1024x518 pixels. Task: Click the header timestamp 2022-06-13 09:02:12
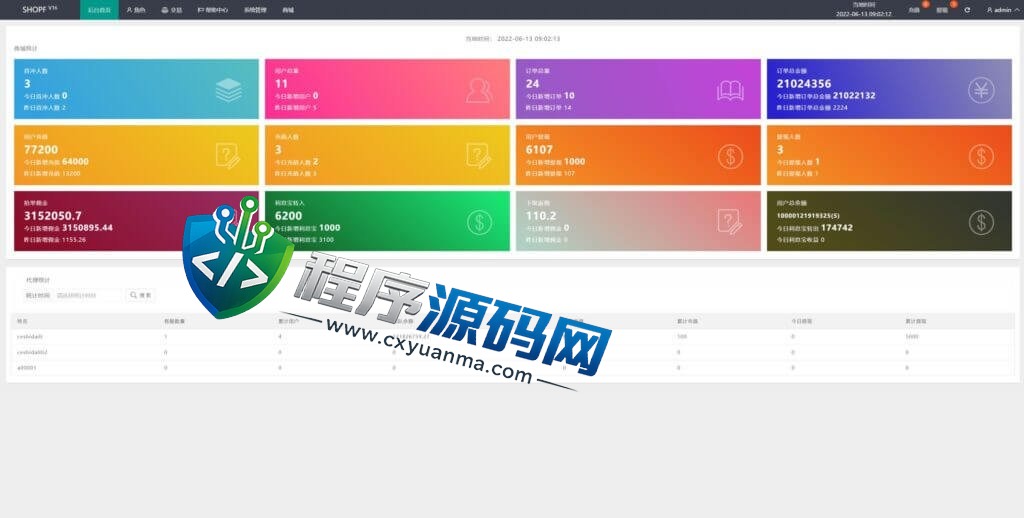point(863,14)
